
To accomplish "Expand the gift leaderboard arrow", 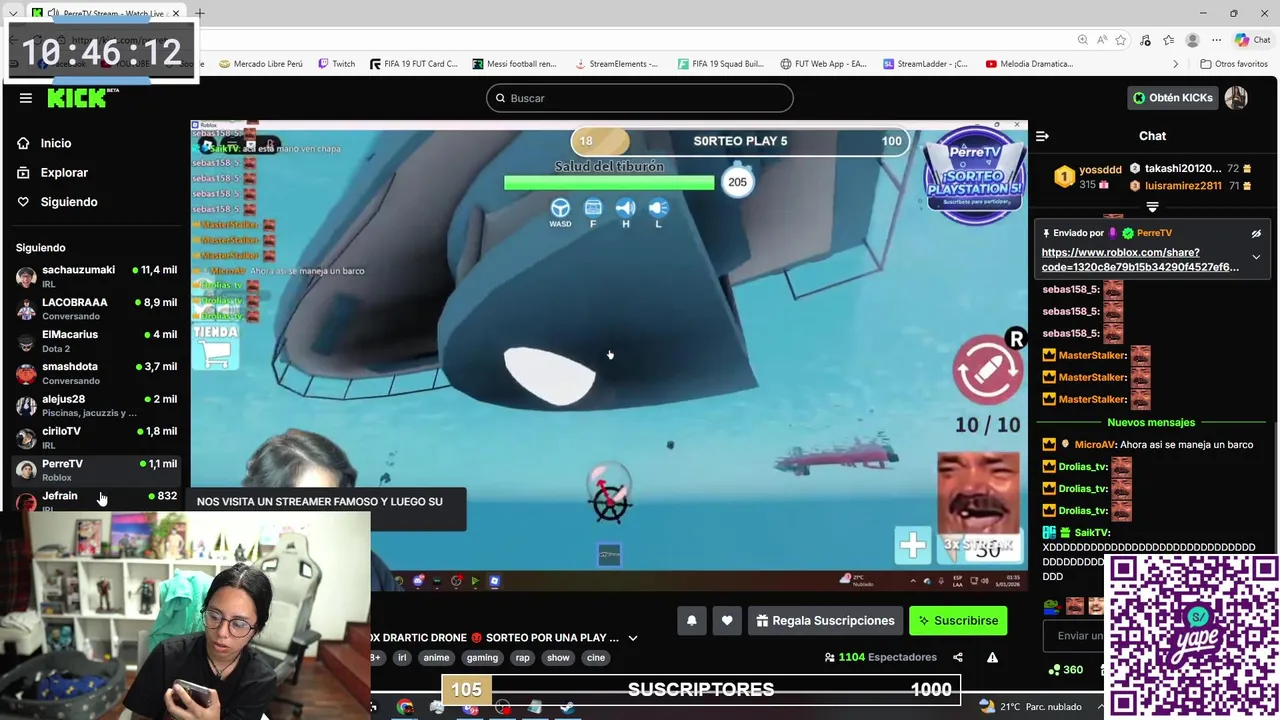I will [1152, 207].
